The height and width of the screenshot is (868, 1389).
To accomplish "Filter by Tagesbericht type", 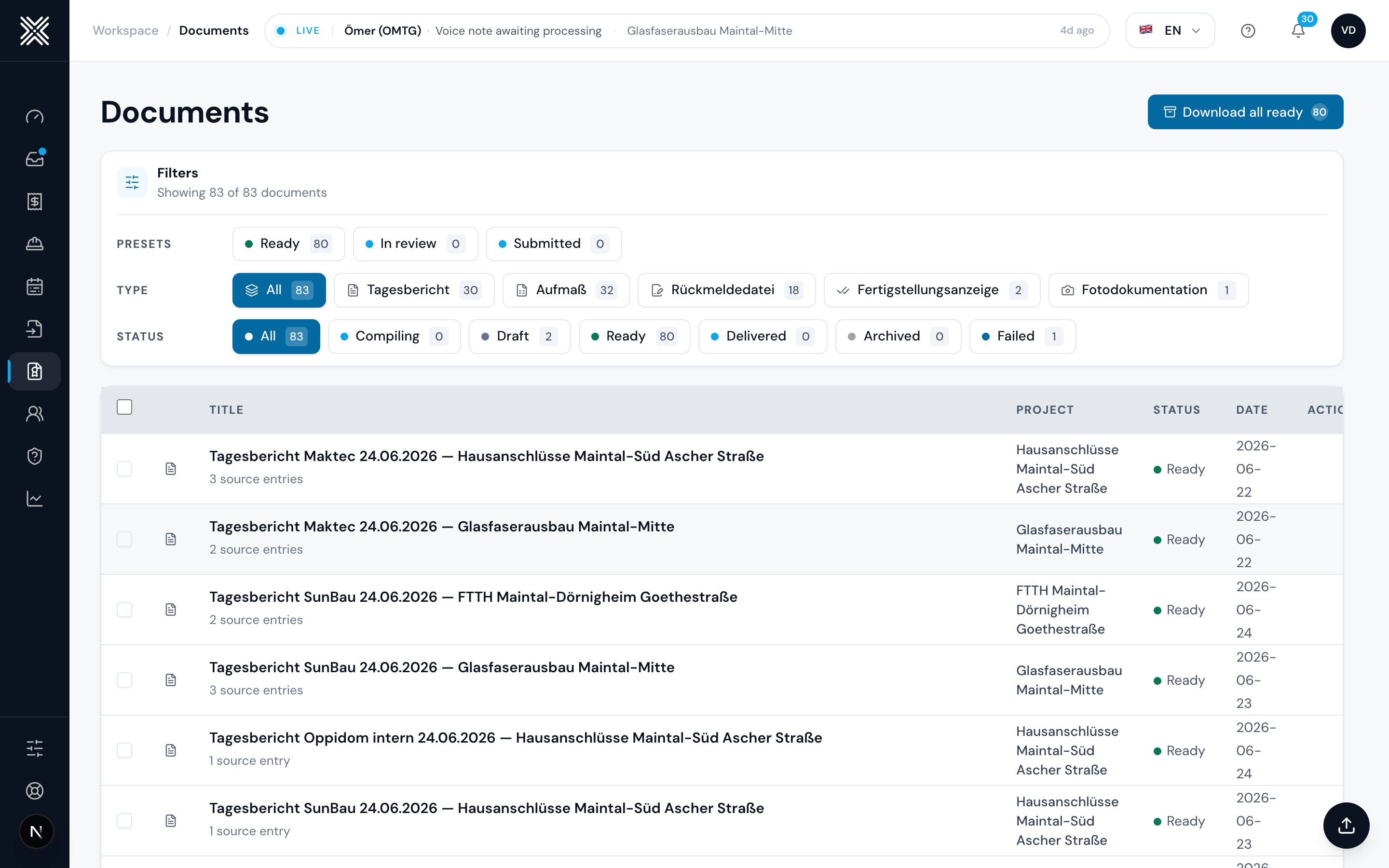I will point(414,290).
